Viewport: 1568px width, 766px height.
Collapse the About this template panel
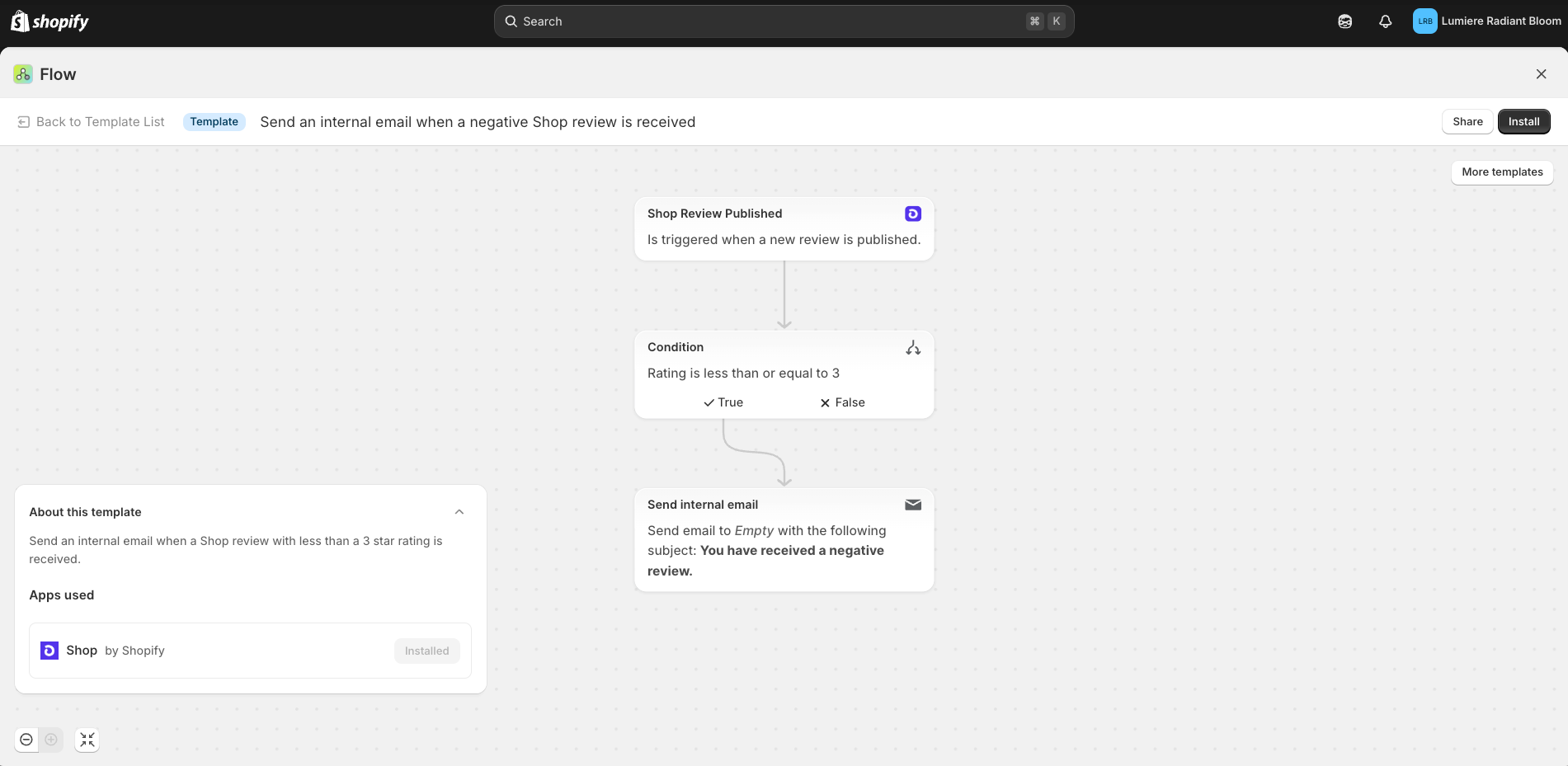click(459, 512)
